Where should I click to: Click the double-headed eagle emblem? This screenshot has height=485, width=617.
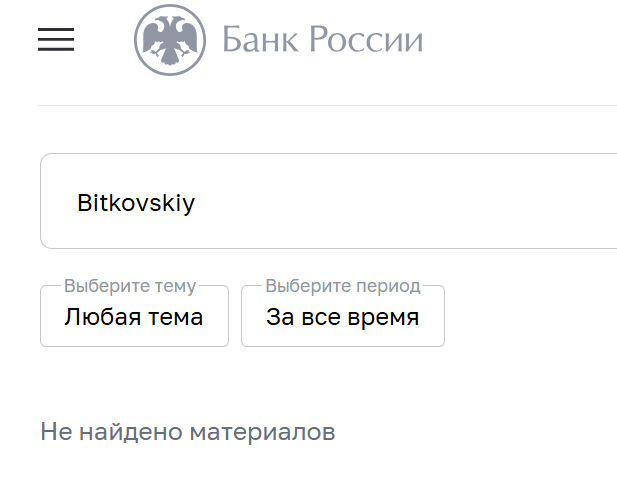[x=171, y=39]
